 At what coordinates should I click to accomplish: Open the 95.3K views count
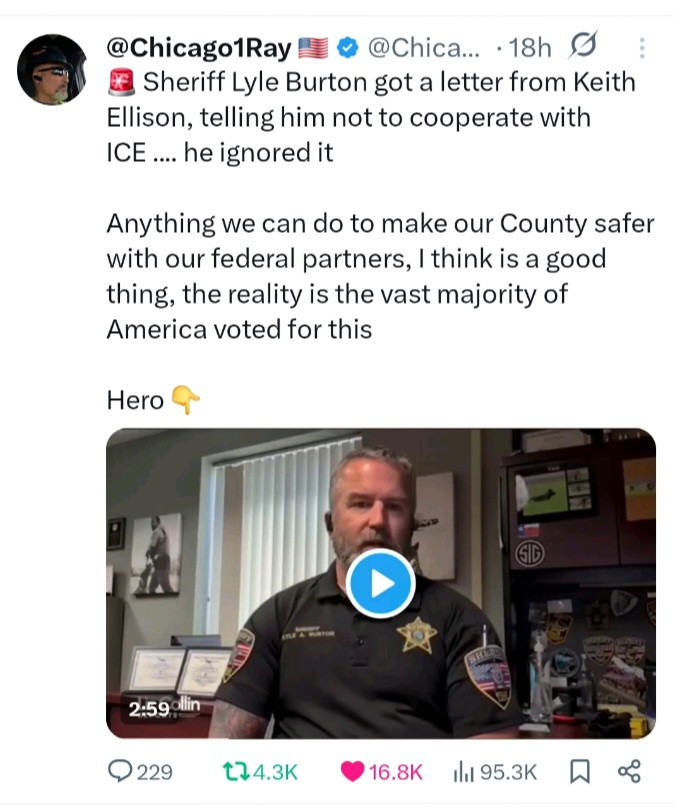click(508, 772)
